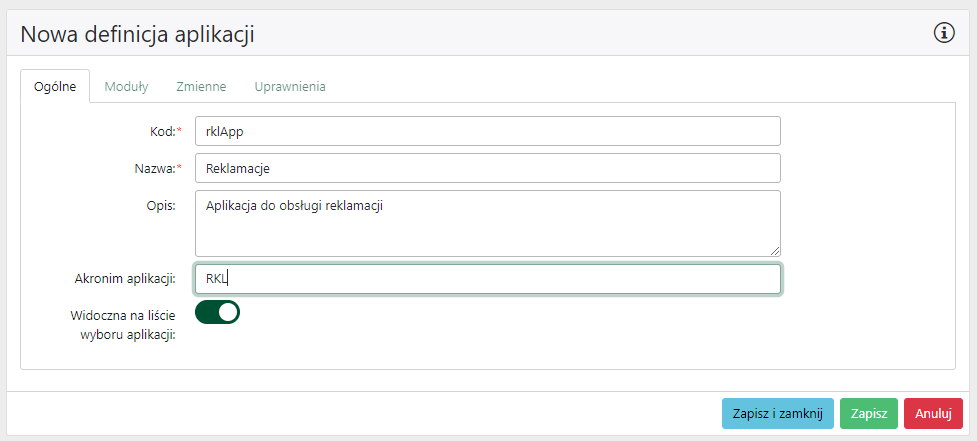The width and height of the screenshot is (977, 441).
Task: Click the green Zapisz button
Action: click(868, 414)
